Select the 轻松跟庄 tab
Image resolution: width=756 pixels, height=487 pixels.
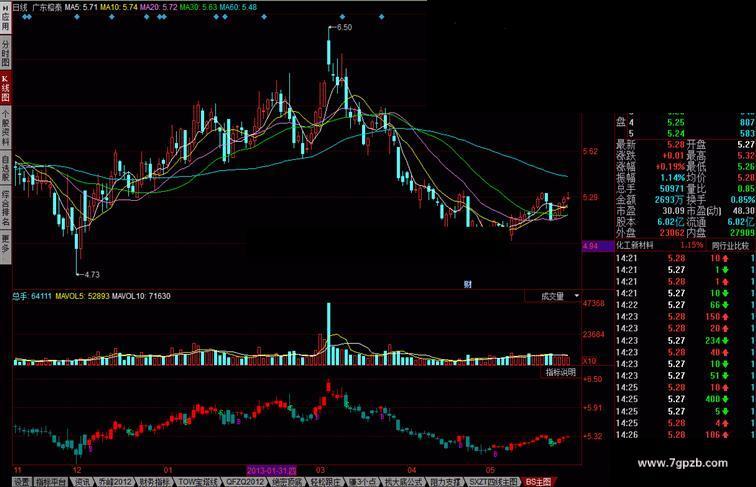coord(325,482)
